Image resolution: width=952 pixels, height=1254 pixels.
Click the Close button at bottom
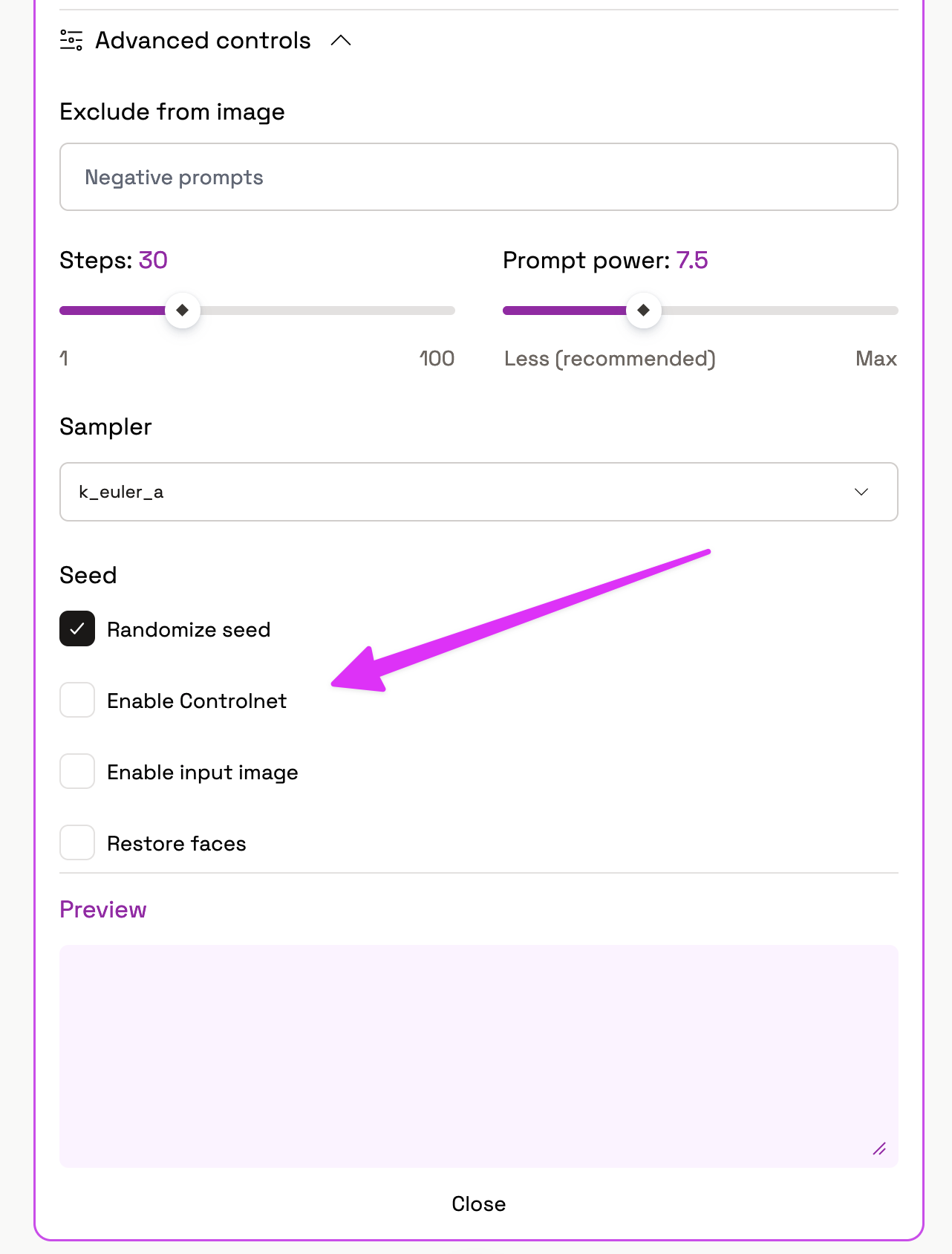[479, 1203]
